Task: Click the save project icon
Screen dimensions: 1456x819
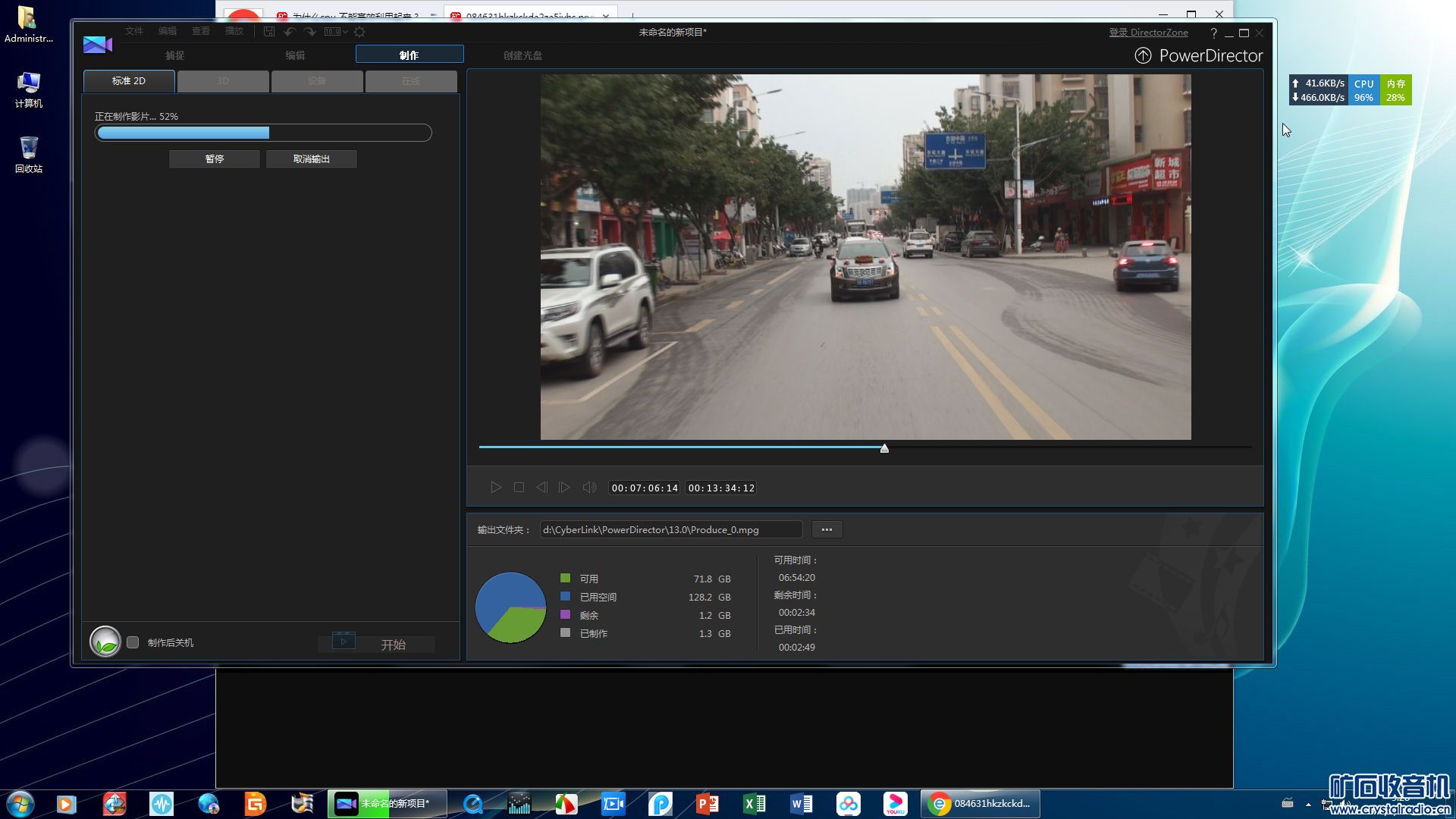Action: click(x=269, y=32)
